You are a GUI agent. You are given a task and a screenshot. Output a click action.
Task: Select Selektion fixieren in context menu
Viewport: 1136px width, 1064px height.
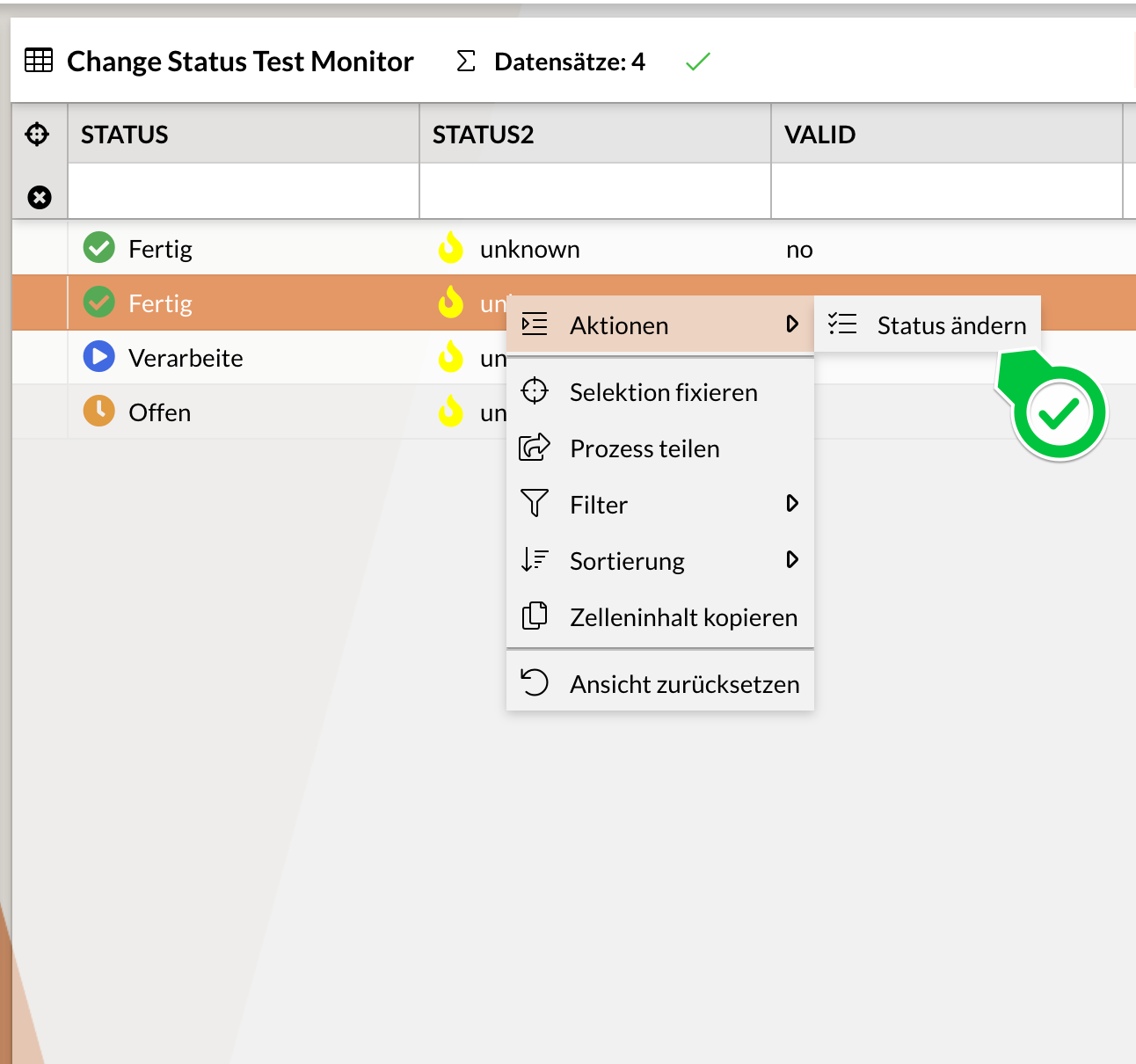pos(663,392)
